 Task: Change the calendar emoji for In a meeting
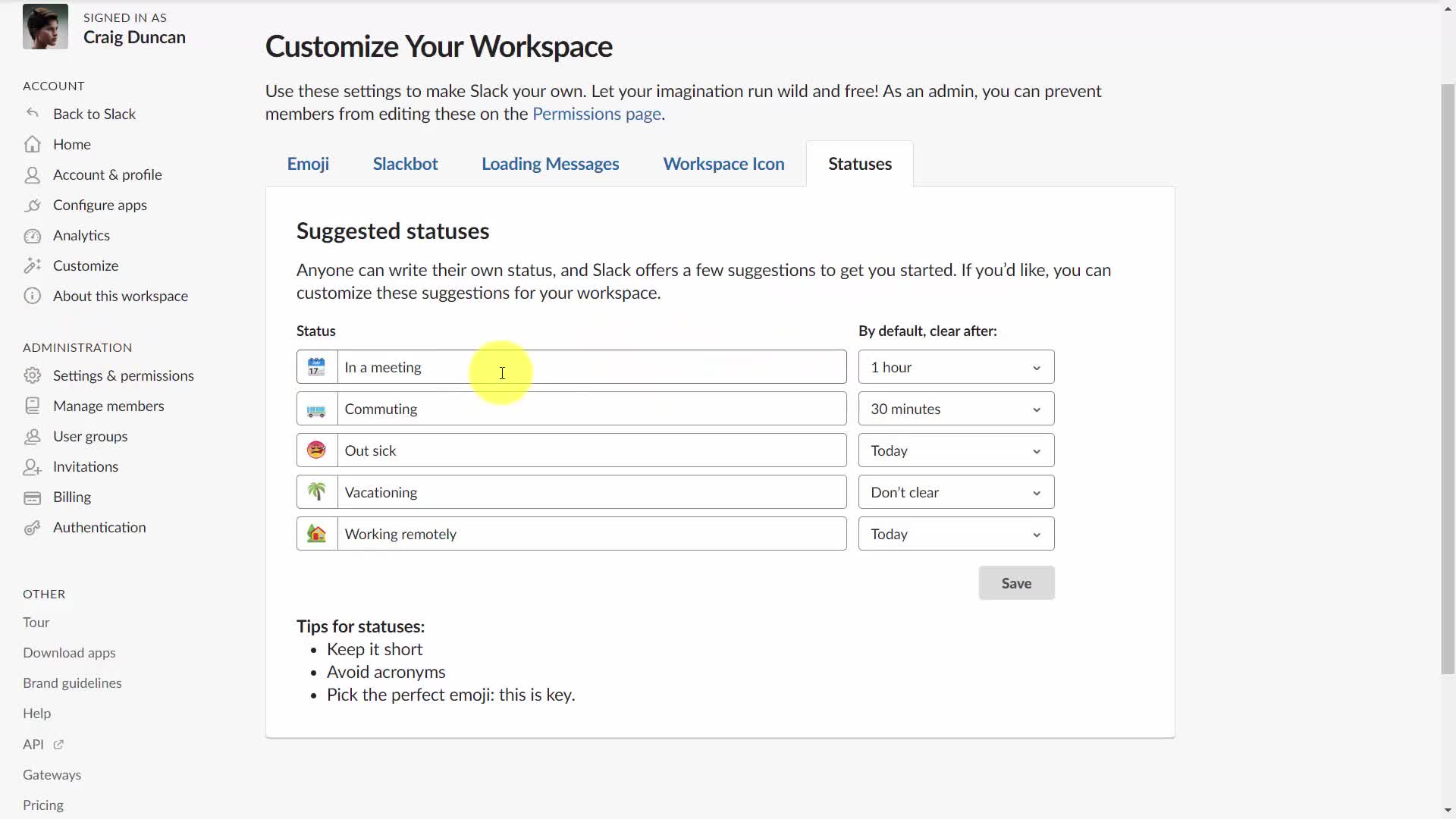(x=316, y=367)
